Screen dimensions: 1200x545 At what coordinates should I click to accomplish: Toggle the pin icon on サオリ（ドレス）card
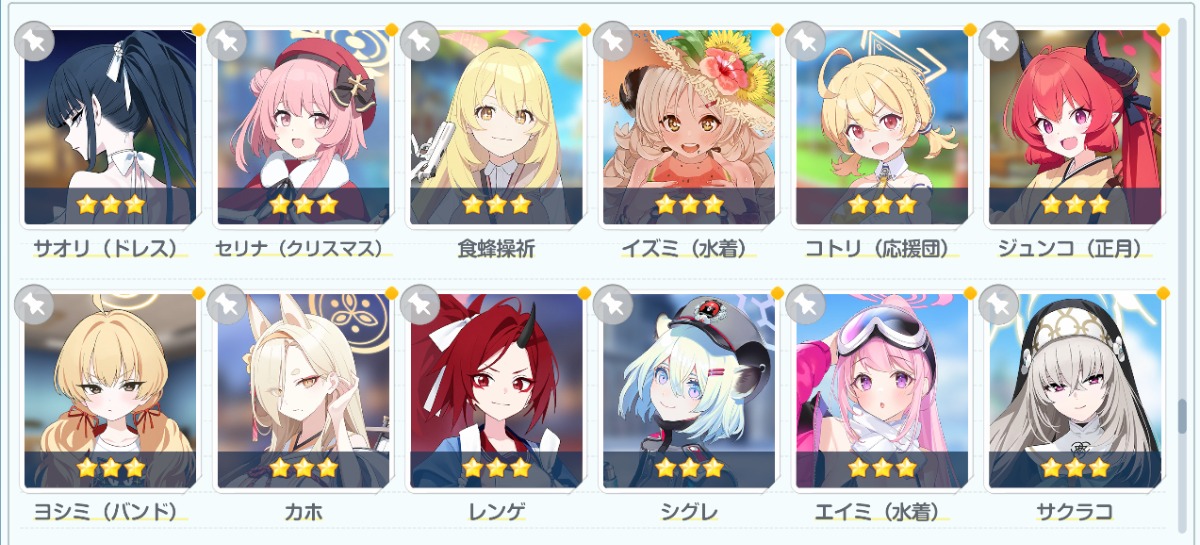(34, 41)
